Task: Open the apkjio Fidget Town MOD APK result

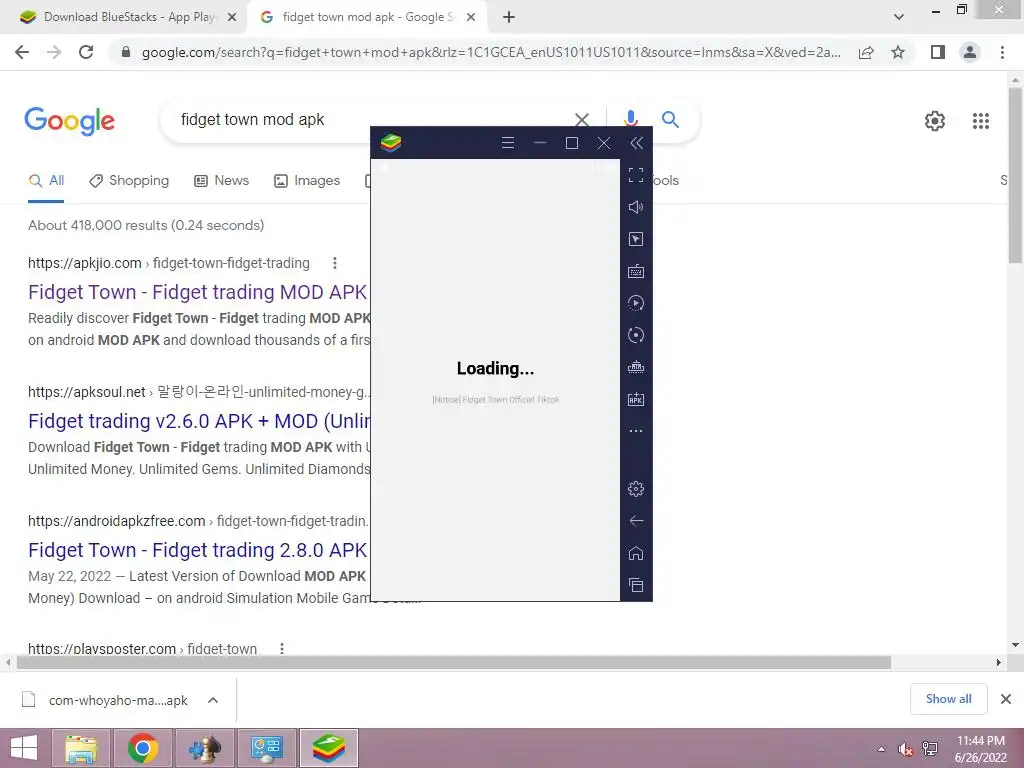Action: coord(199,292)
